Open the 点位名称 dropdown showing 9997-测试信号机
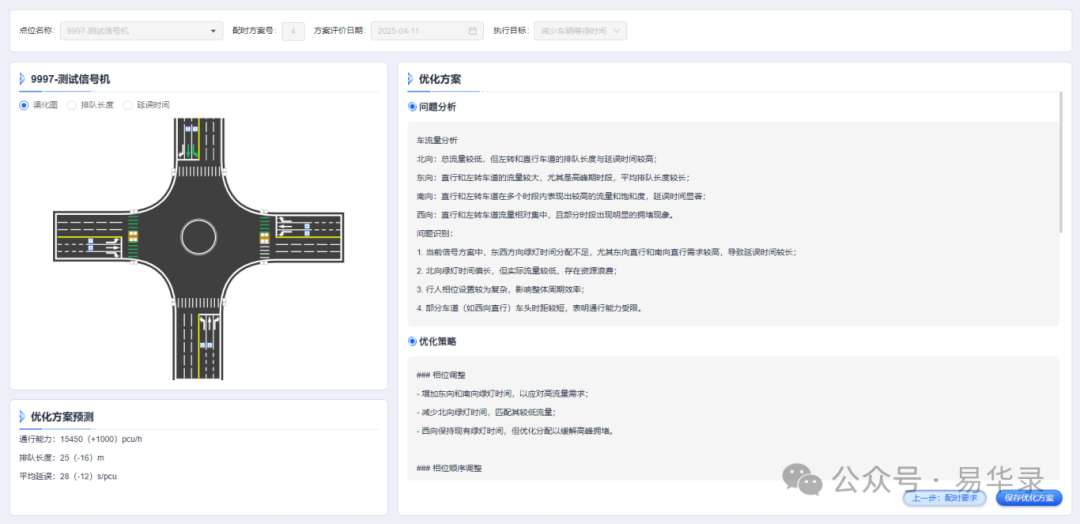Viewport: 1080px width, 524px height. tap(141, 31)
